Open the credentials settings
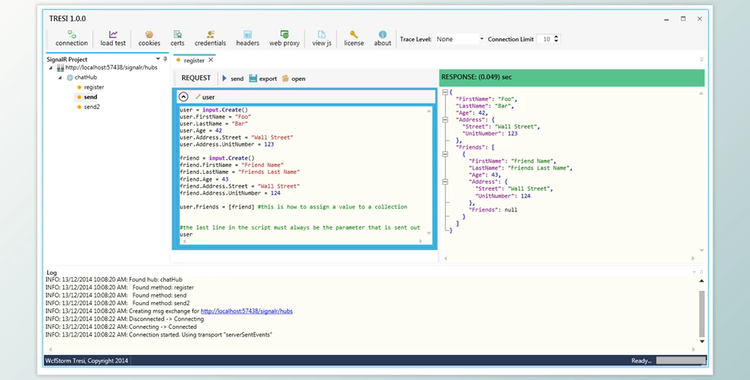This screenshot has height=380, width=750. click(210, 38)
